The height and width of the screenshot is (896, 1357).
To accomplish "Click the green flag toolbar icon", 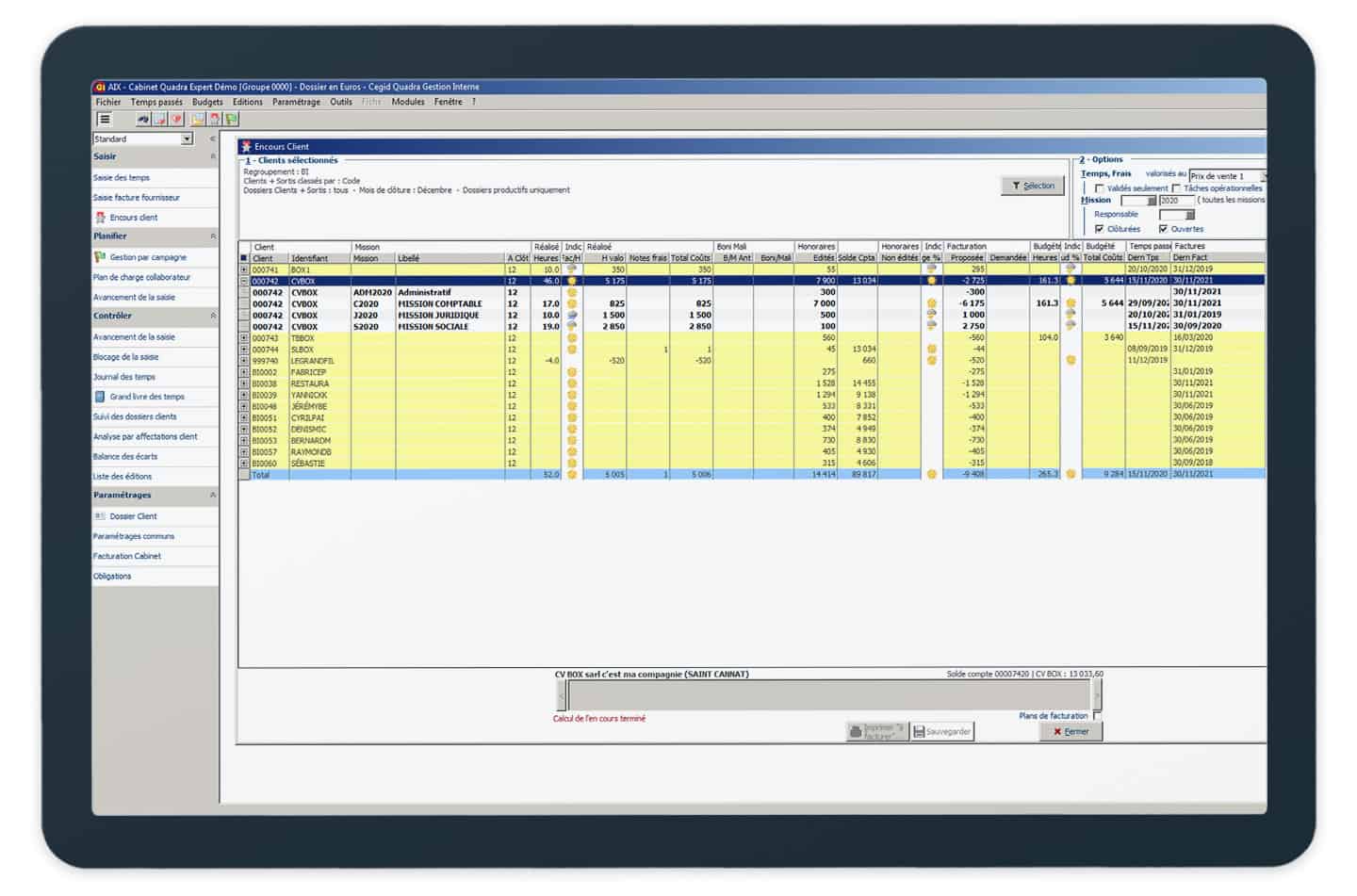I will (x=232, y=119).
